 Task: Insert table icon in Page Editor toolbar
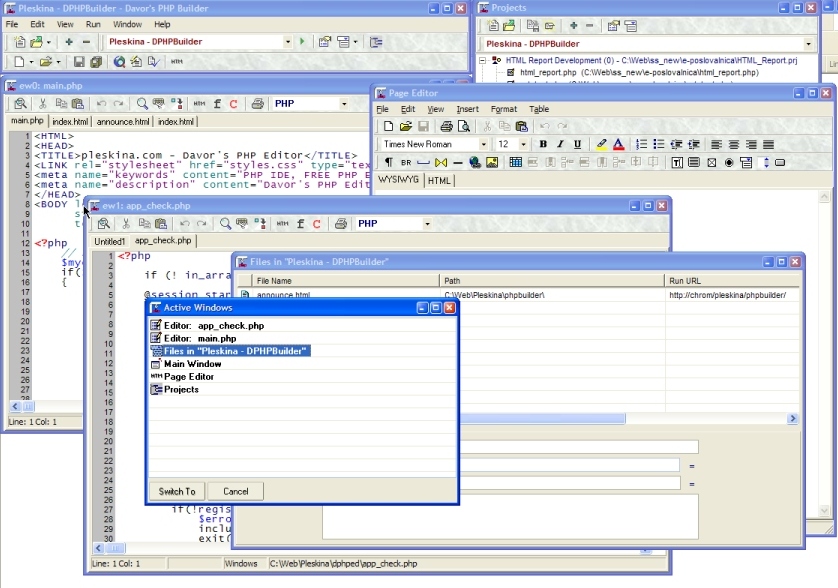pyautogui.click(x=515, y=163)
